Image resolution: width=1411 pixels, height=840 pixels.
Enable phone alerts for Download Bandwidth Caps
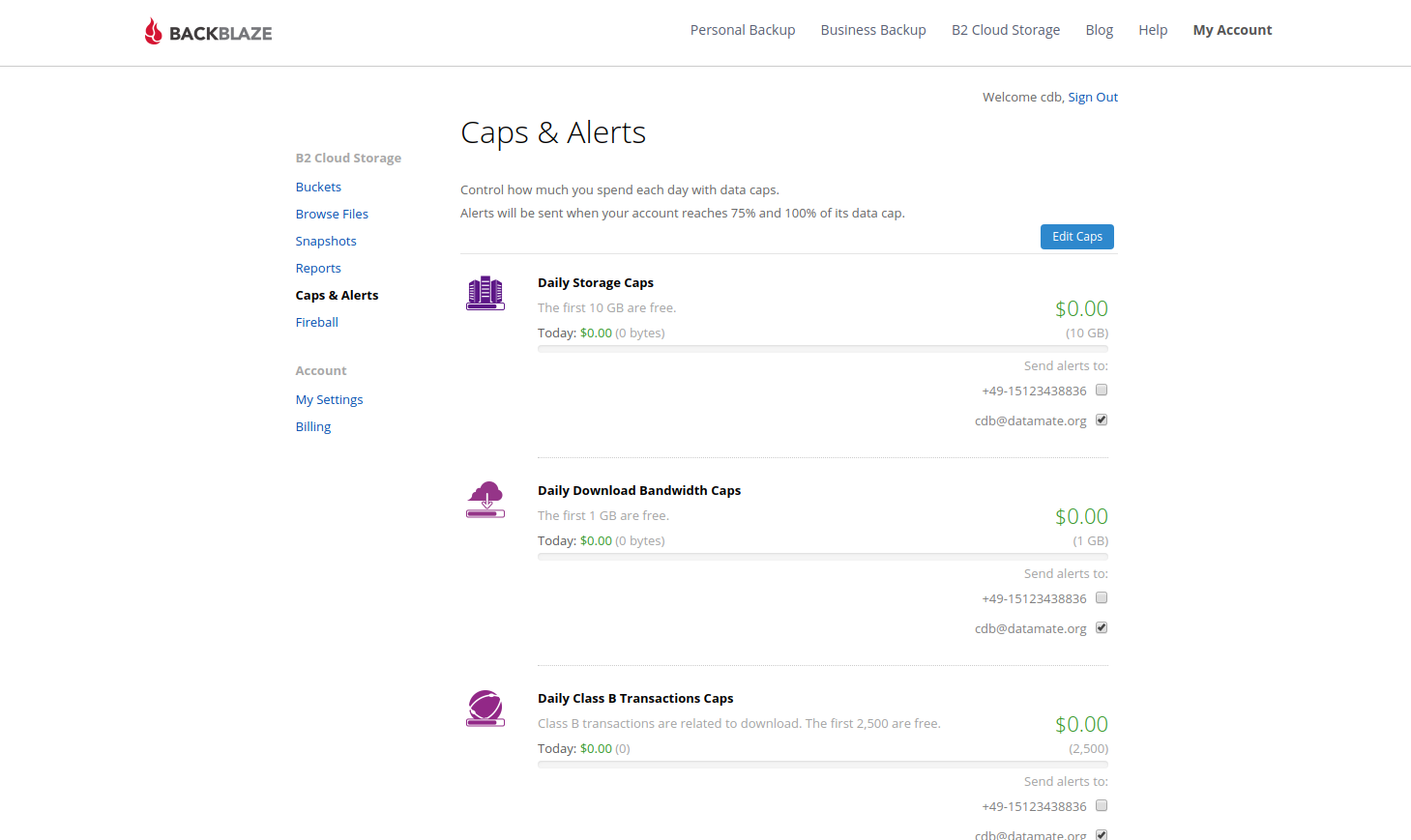(1102, 598)
